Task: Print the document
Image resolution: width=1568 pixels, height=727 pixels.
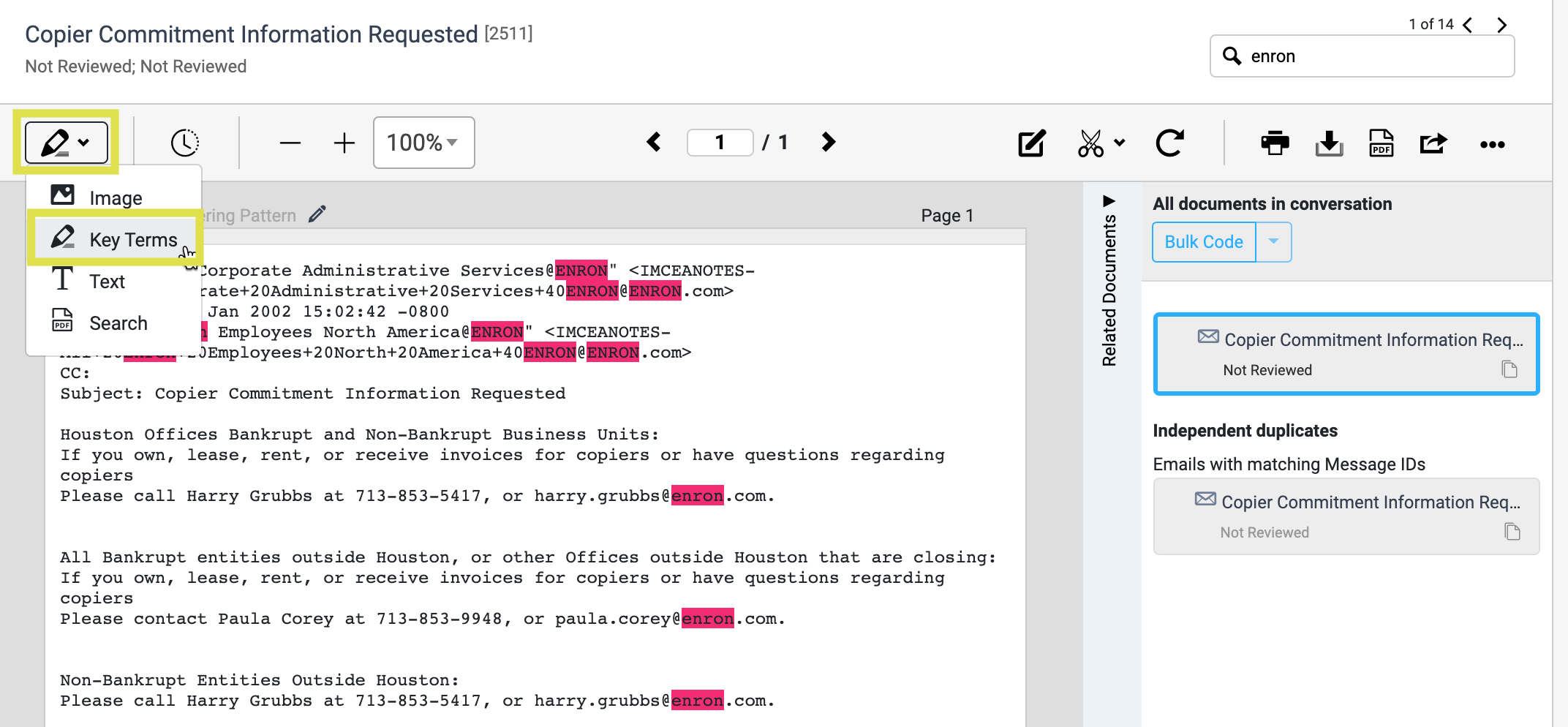Action: pyautogui.click(x=1275, y=143)
